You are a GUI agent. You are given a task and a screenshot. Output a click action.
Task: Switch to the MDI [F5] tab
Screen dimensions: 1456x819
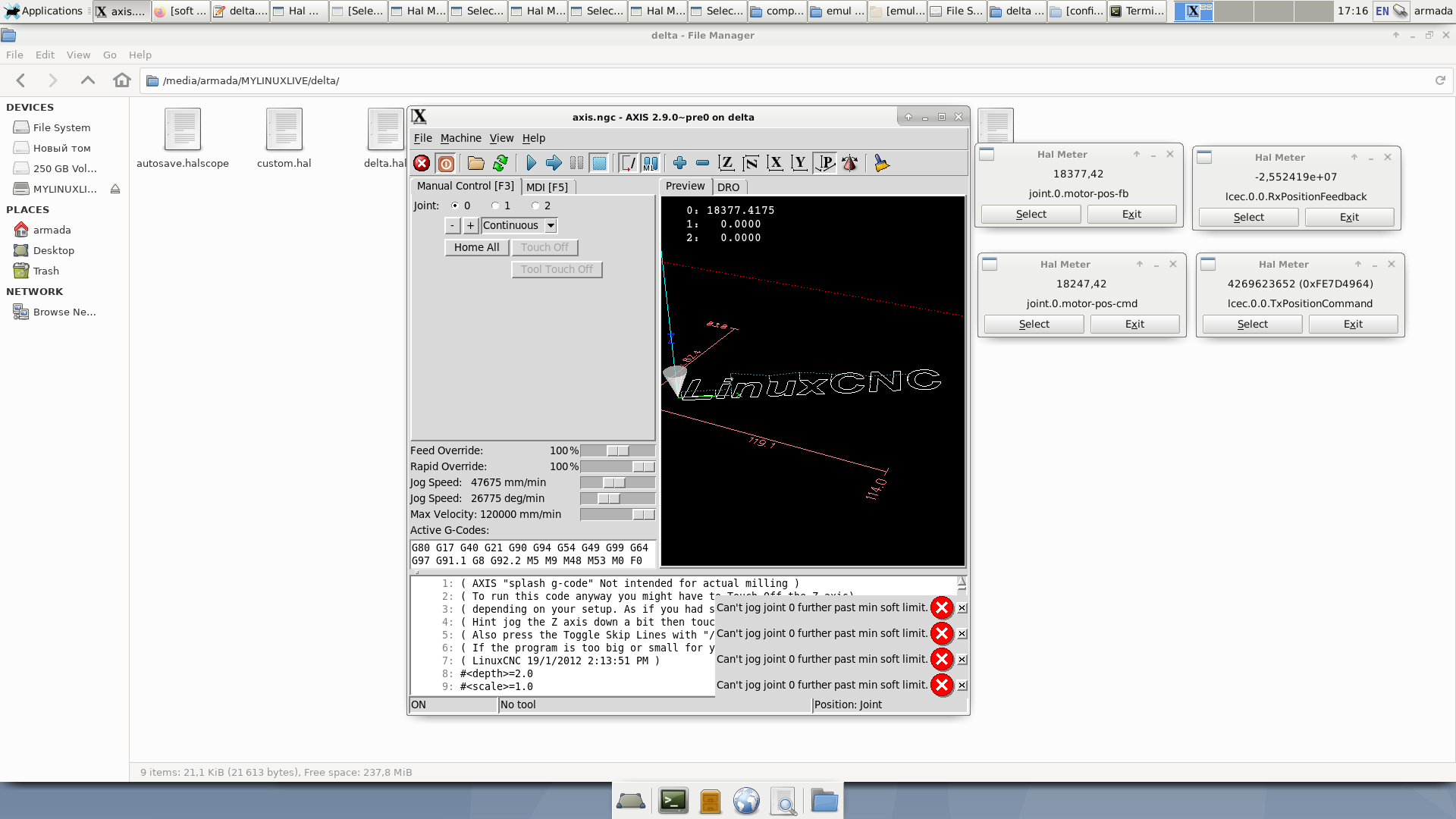pyautogui.click(x=547, y=187)
